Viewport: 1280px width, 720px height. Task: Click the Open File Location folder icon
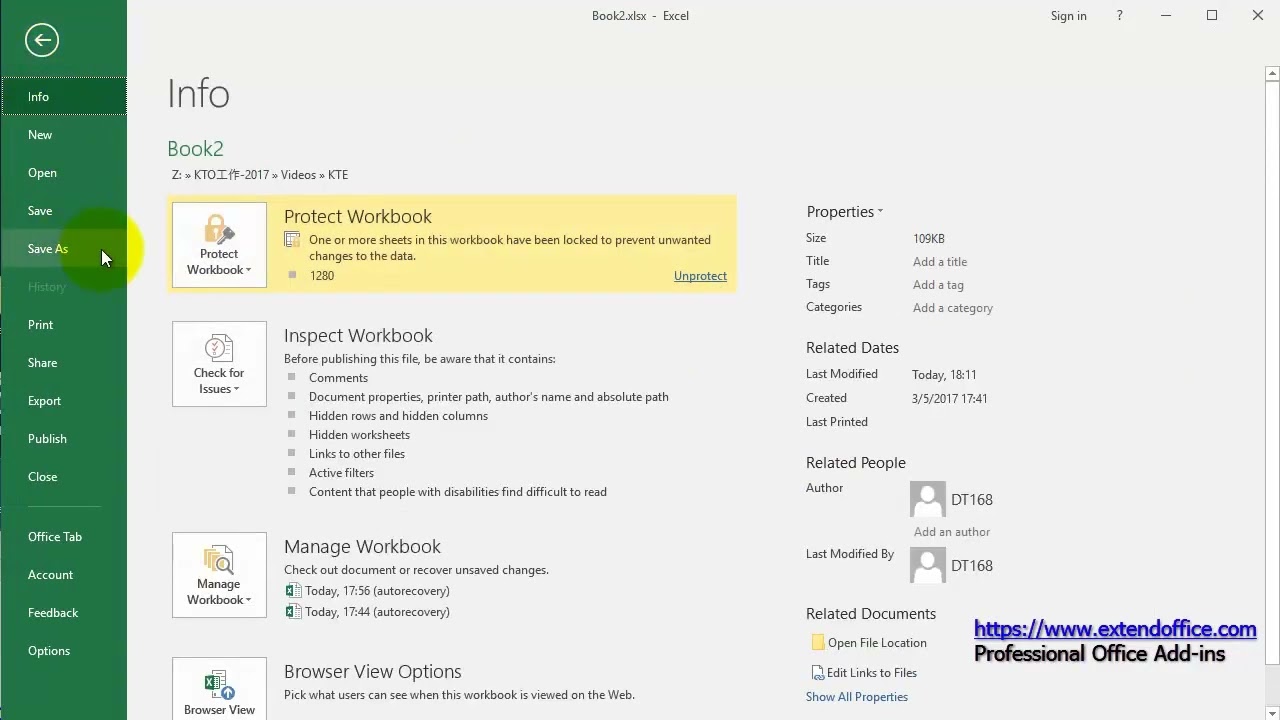[818, 643]
